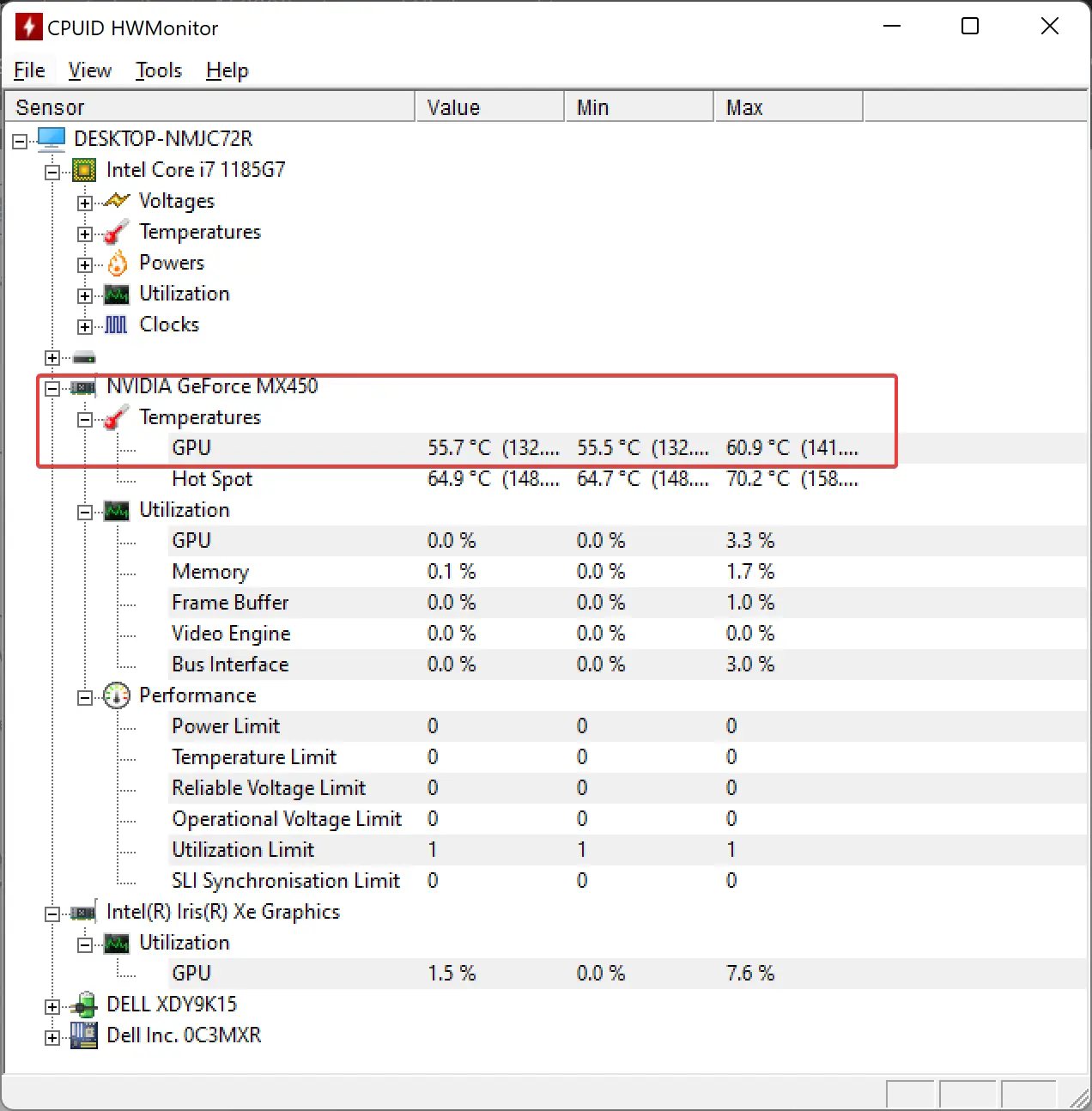Click the Powers flame icon
This screenshot has width=1092, height=1111.
tap(117, 263)
